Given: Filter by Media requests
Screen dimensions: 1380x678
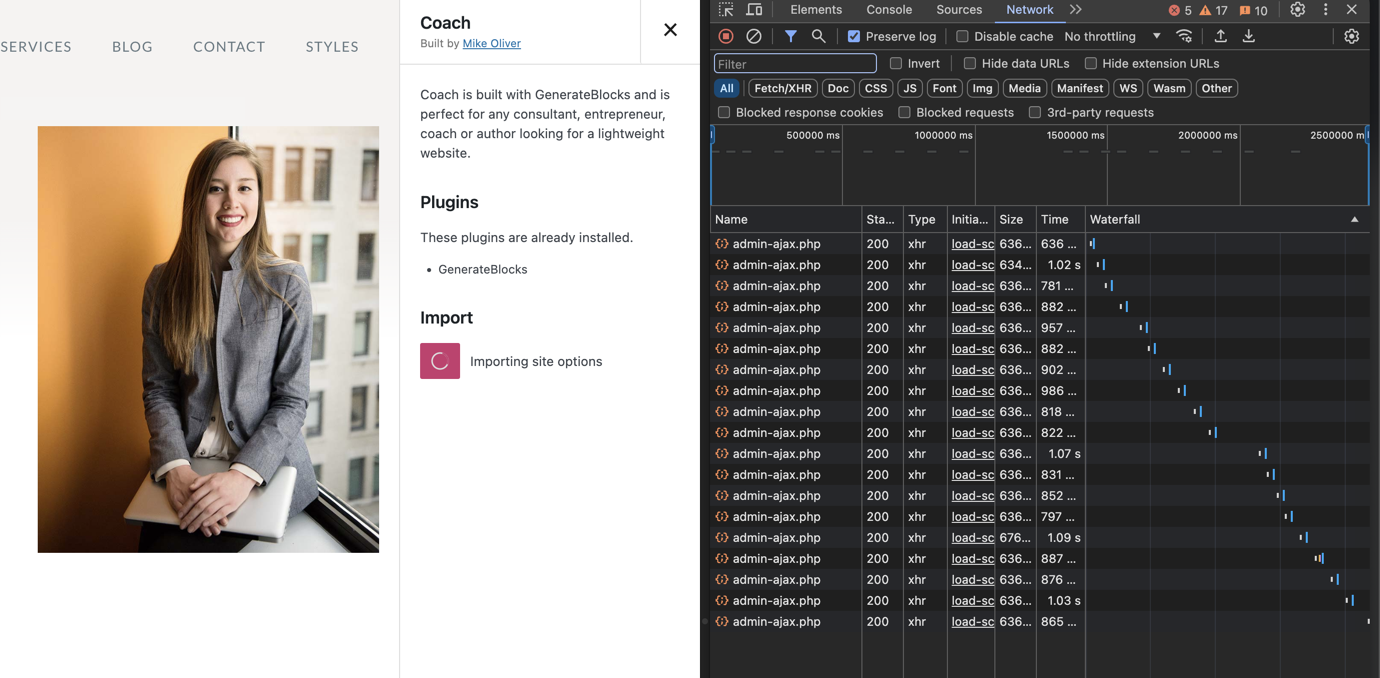Looking at the screenshot, I should click(1024, 88).
